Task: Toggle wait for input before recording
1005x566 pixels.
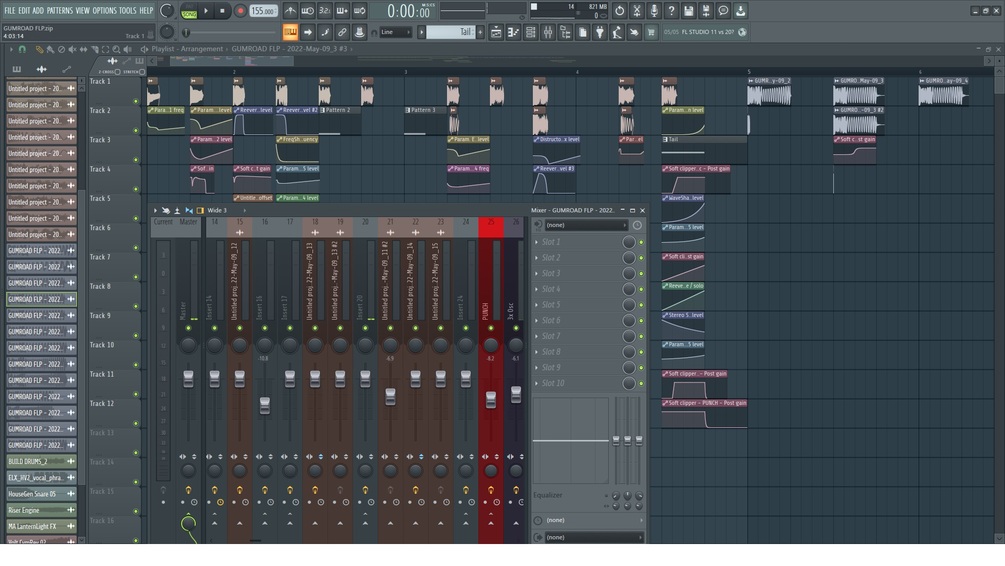Action: point(308,11)
